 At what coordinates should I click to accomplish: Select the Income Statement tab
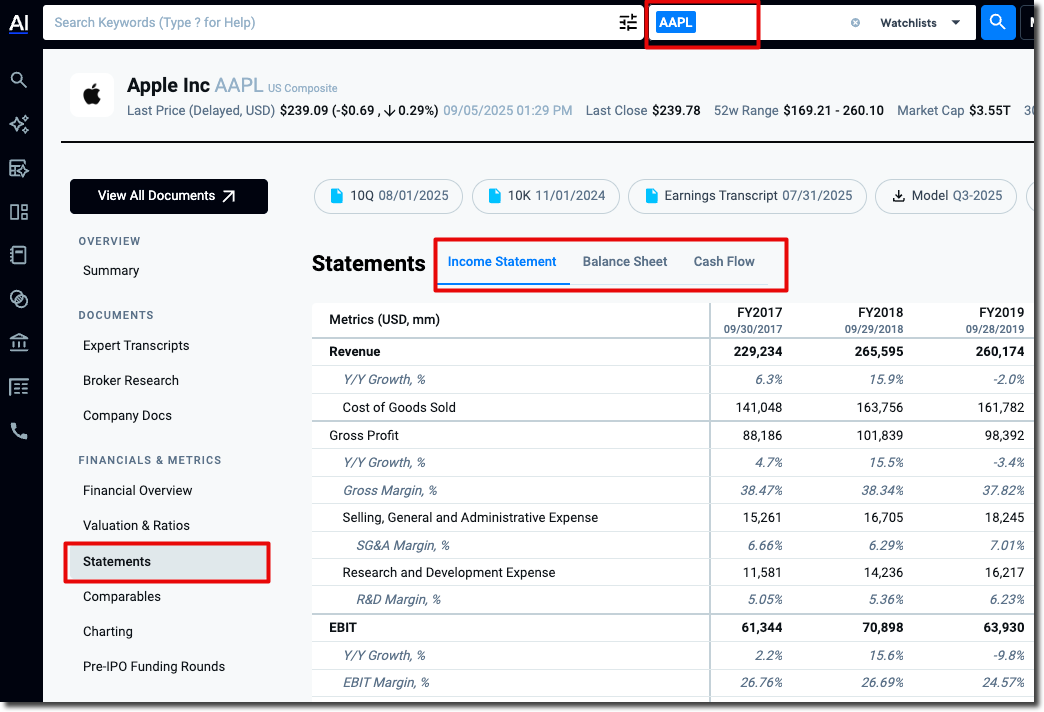click(x=502, y=262)
